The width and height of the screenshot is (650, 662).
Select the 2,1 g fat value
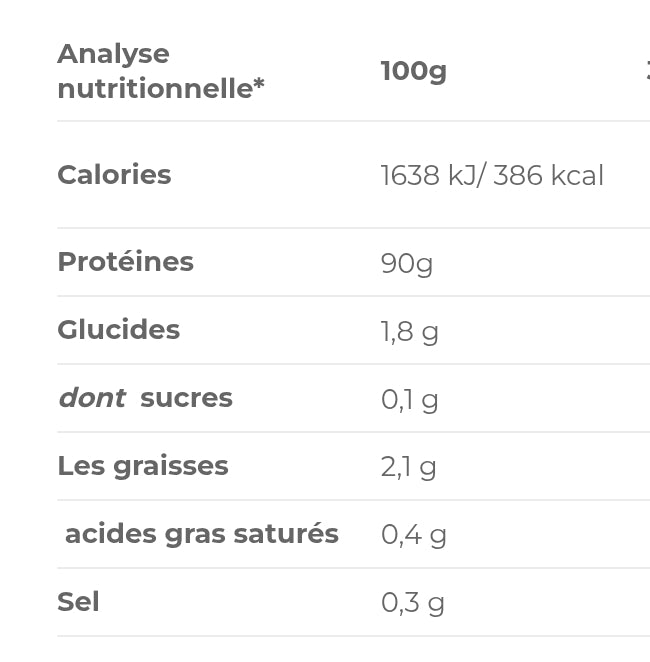(408, 468)
